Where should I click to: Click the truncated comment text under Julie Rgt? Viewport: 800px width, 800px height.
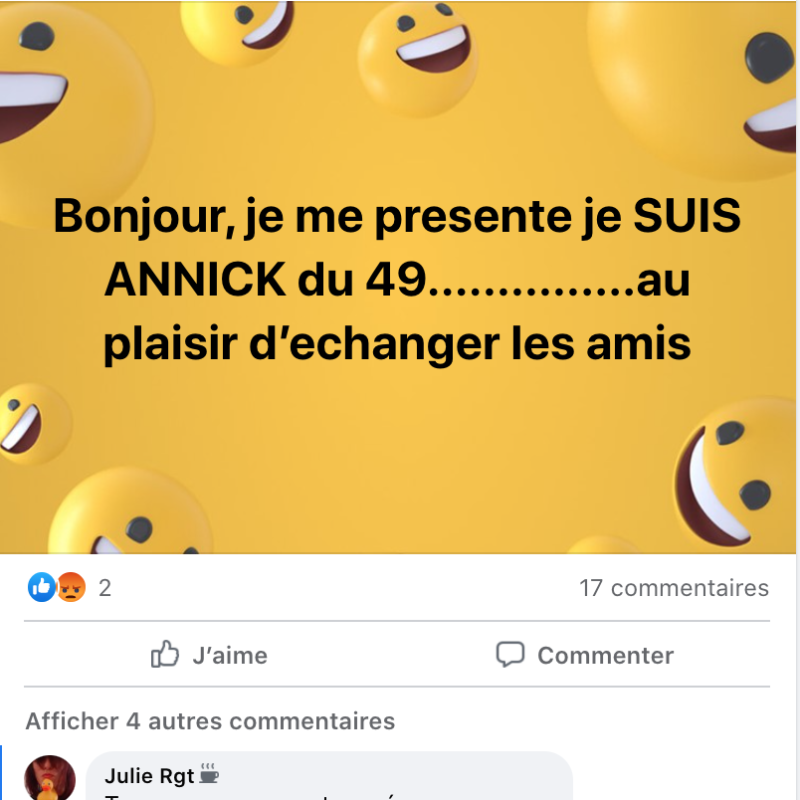point(250,796)
